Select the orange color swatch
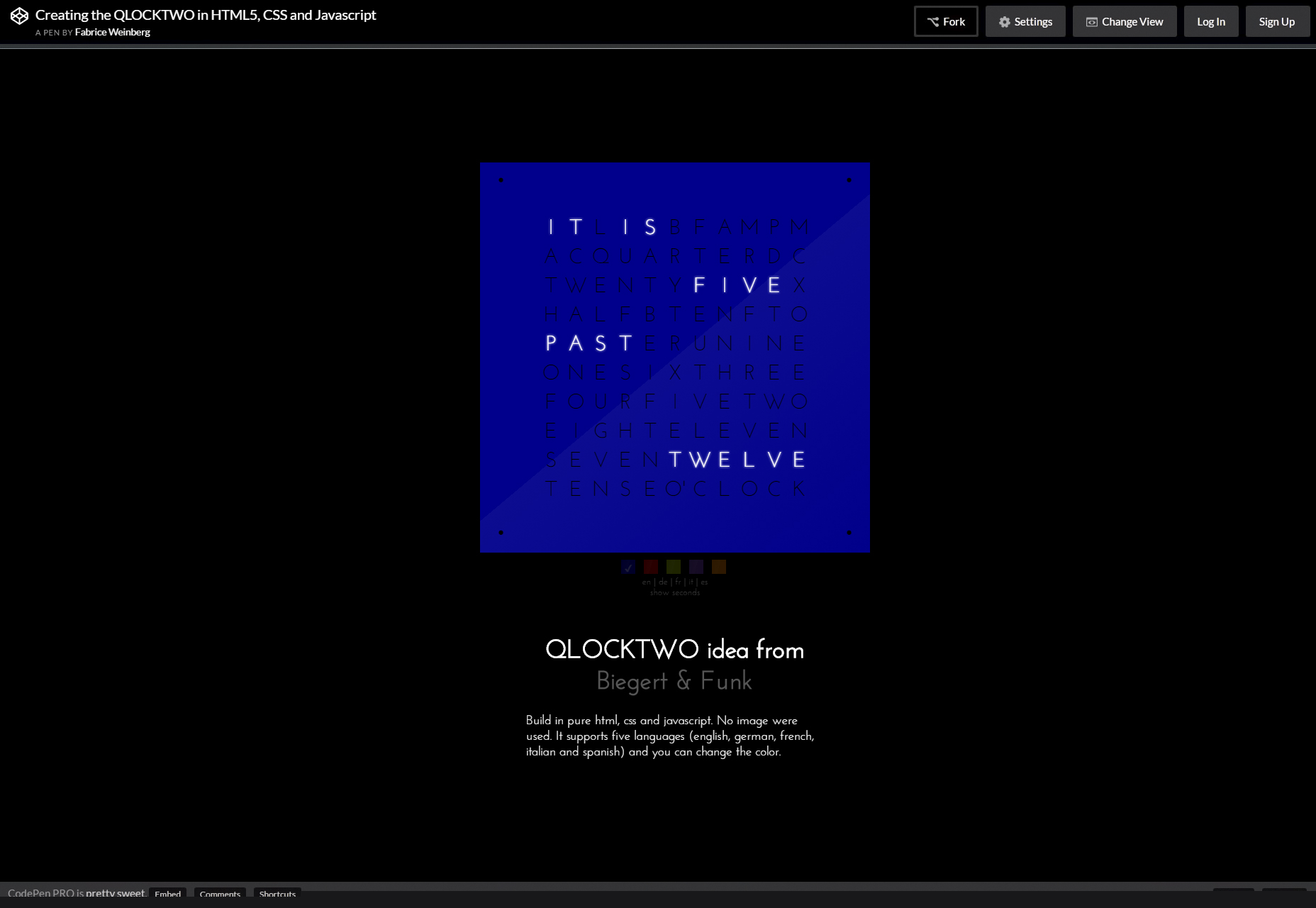The height and width of the screenshot is (908, 1316). click(719, 567)
